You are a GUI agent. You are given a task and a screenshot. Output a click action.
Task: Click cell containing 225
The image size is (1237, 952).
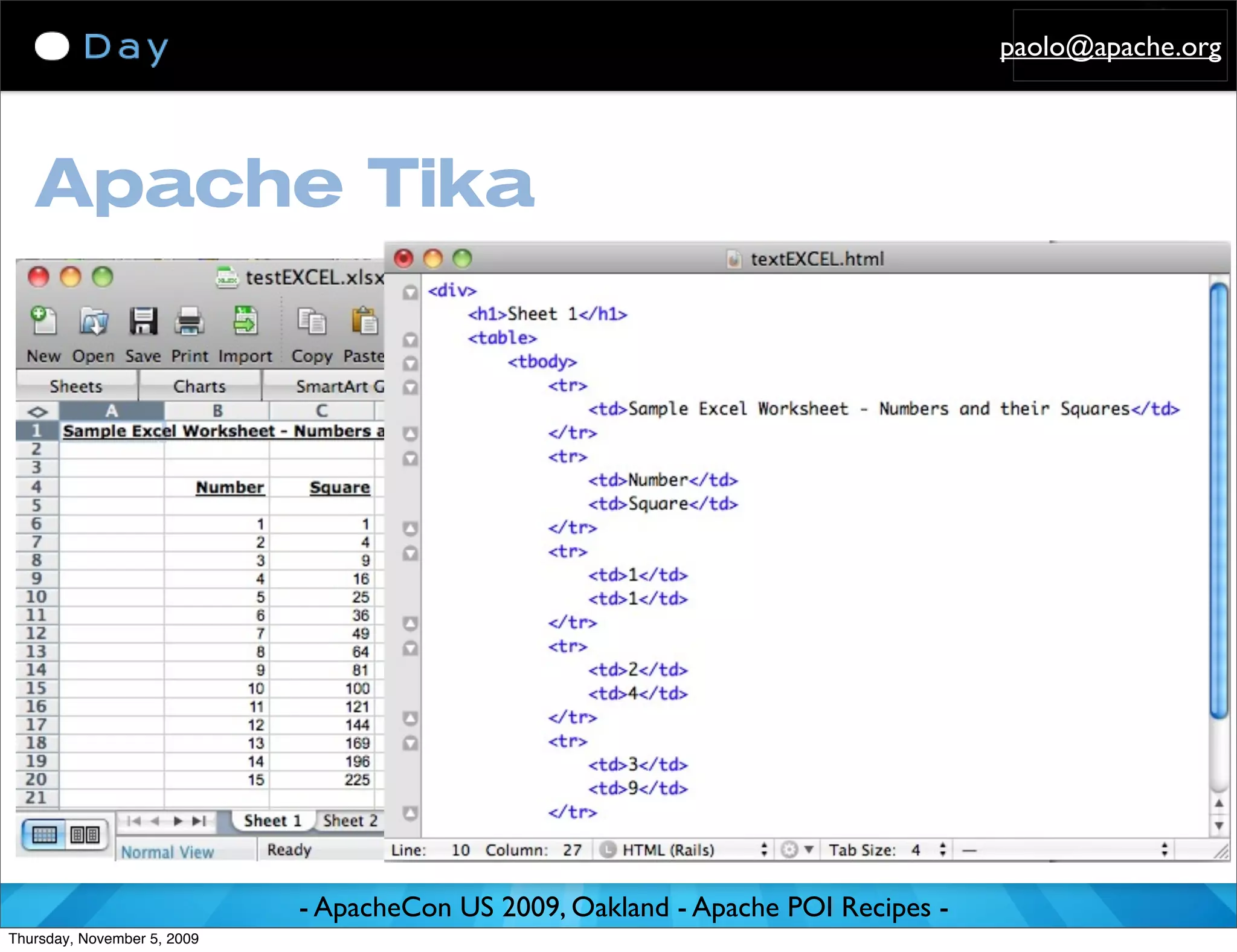(x=322, y=780)
